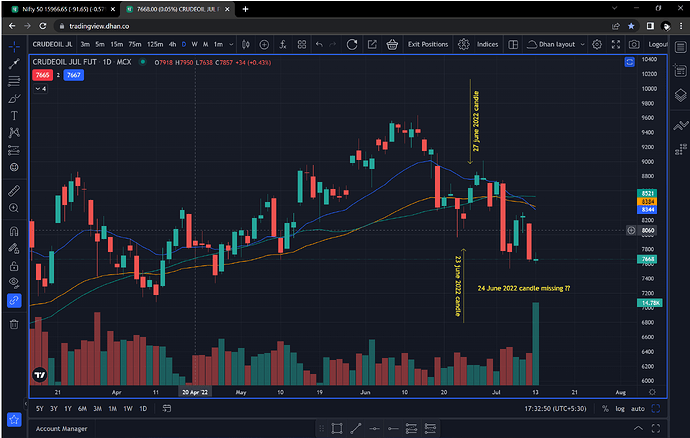Click the Indices button
This screenshot has height=438, width=690.
[487, 44]
